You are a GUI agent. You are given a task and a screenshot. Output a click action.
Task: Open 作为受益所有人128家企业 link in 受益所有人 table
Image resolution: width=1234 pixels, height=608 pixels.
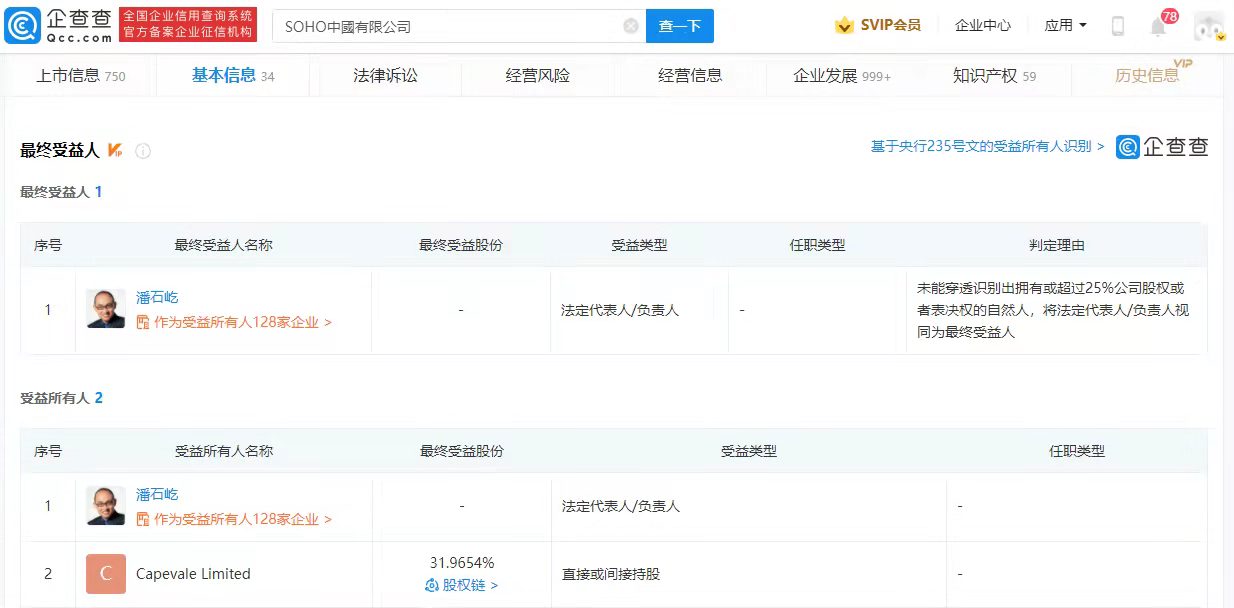click(234, 519)
